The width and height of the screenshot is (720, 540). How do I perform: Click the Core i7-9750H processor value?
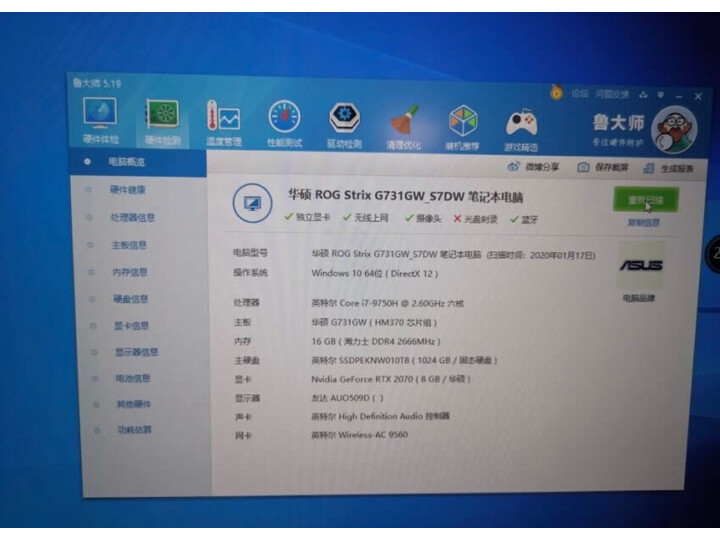[x=388, y=303]
